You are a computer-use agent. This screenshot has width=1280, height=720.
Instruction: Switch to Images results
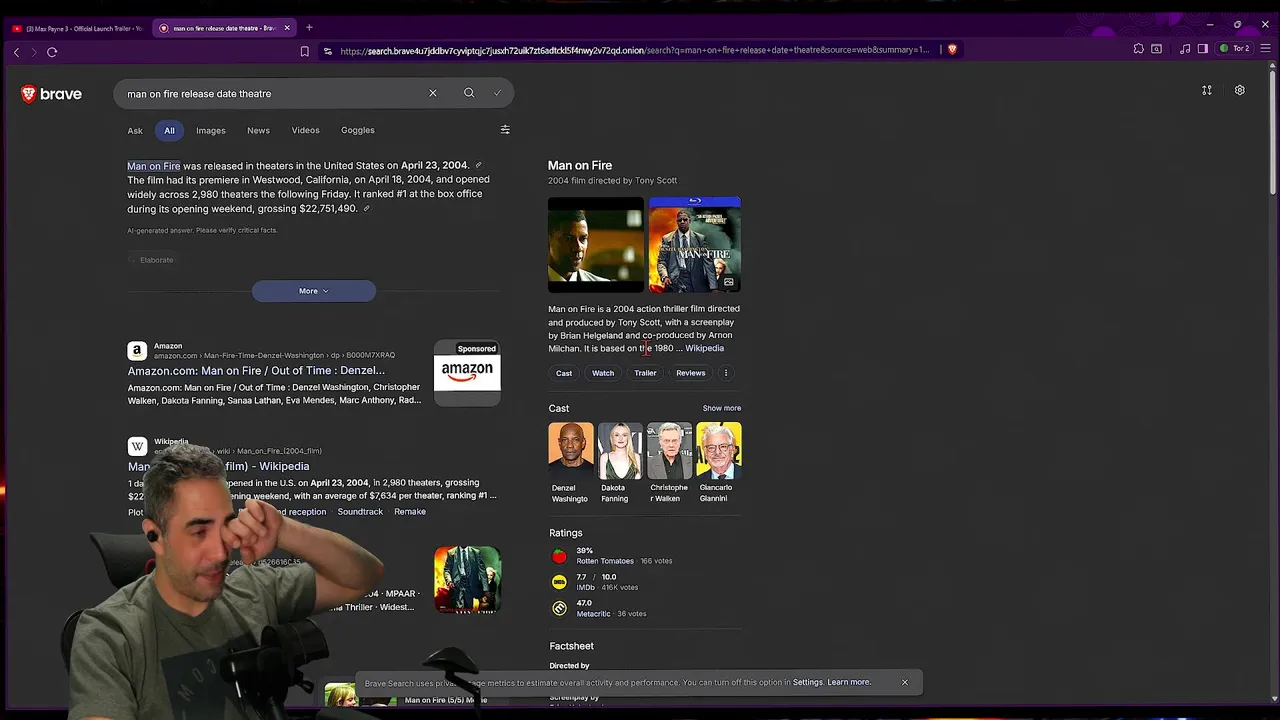point(211,130)
